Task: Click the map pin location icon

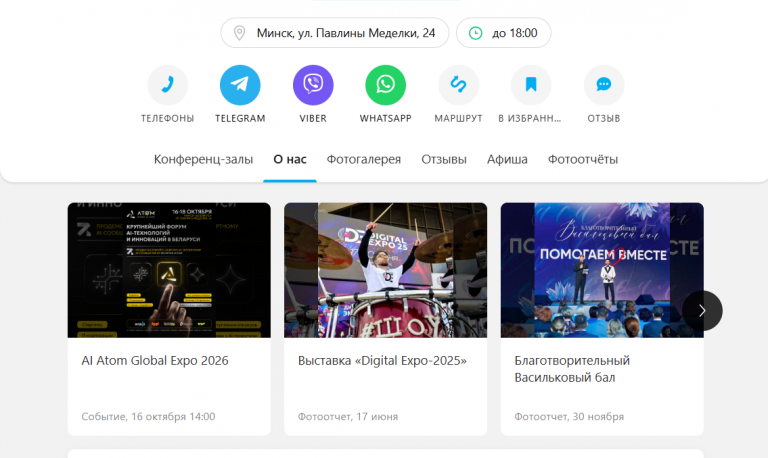Action: point(239,33)
